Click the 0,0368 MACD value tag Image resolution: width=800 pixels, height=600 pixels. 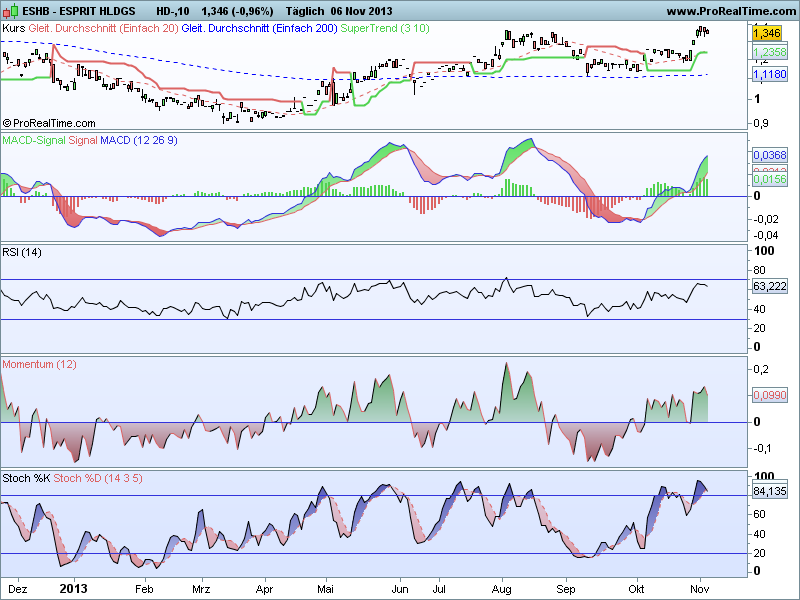point(770,155)
